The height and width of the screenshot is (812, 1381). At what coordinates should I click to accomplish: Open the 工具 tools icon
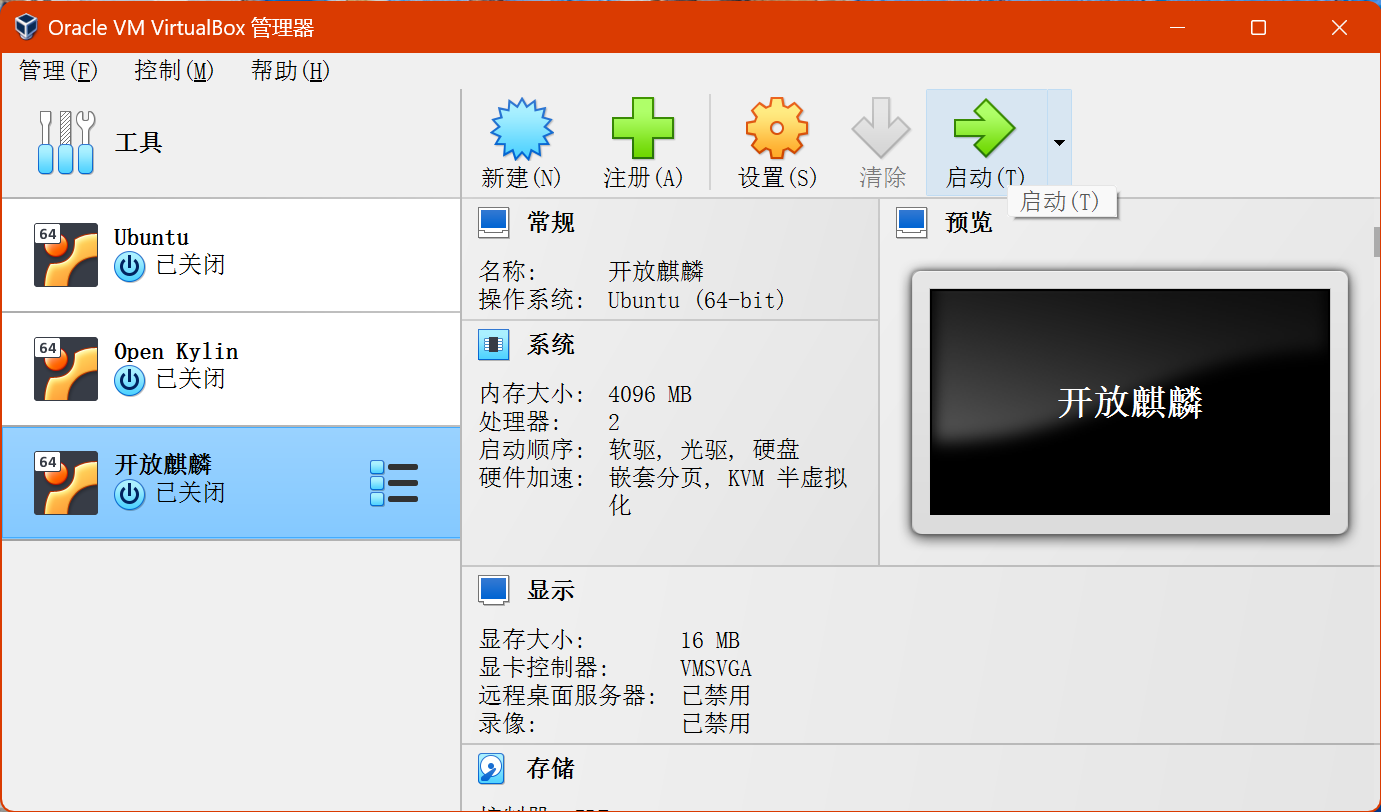66,142
